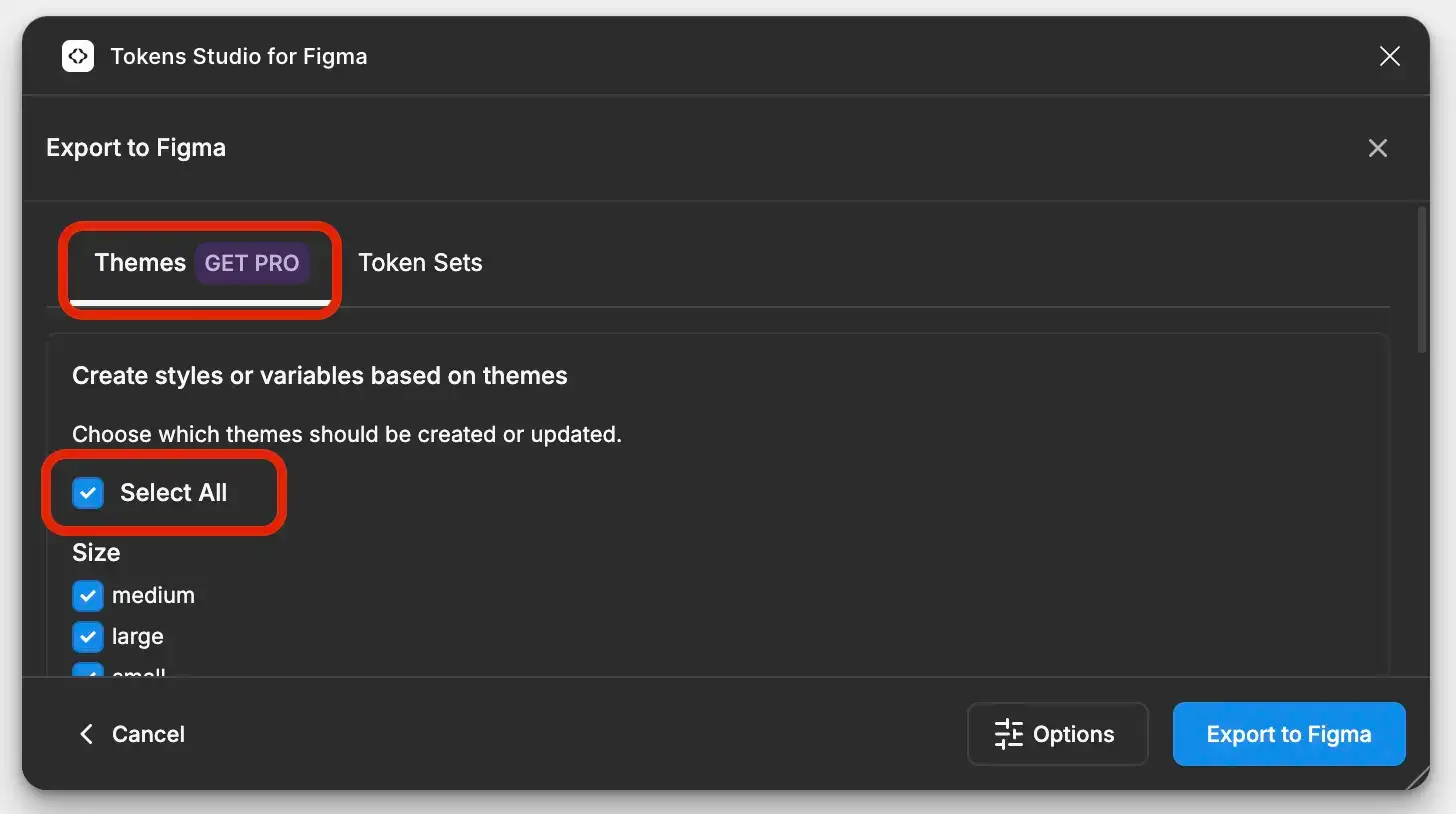Click the Export to Figma button
Image resolution: width=1456 pixels, height=814 pixels.
tap(1288, 733)
